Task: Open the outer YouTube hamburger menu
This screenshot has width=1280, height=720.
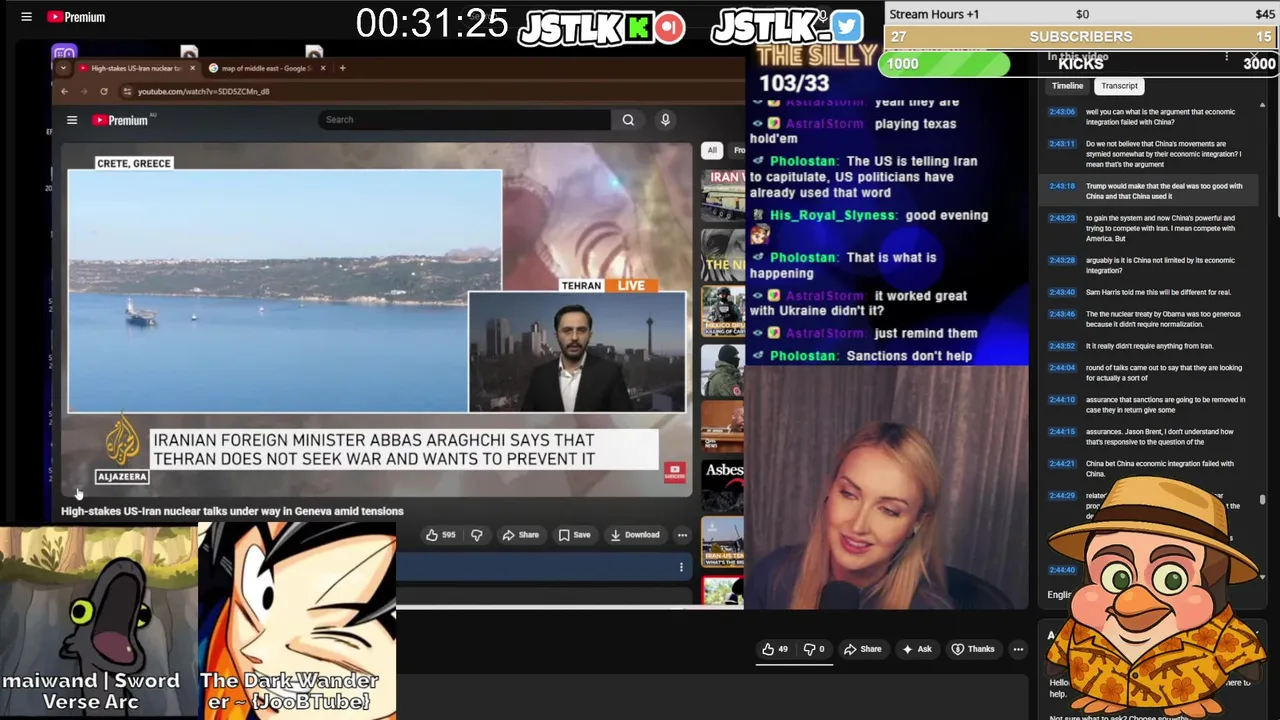Action: (27, 17)
